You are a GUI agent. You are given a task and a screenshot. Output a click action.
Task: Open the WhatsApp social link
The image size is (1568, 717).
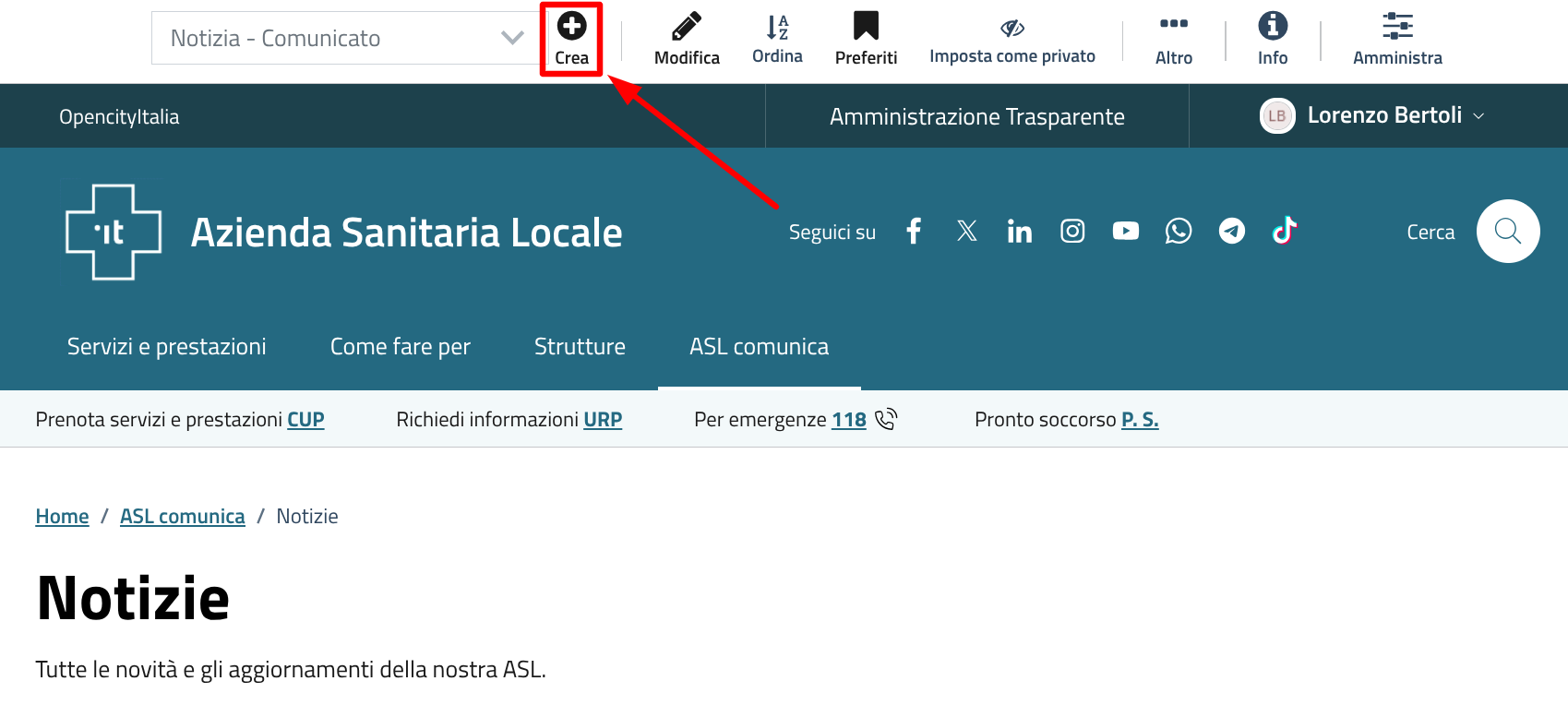1179,231
